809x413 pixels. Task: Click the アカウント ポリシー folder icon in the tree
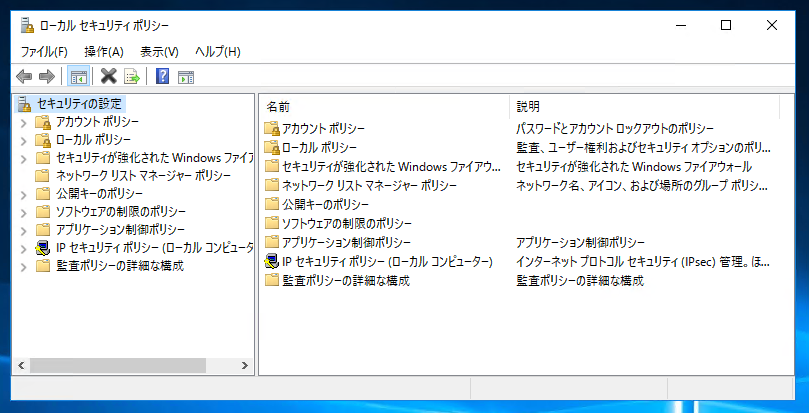43,122
